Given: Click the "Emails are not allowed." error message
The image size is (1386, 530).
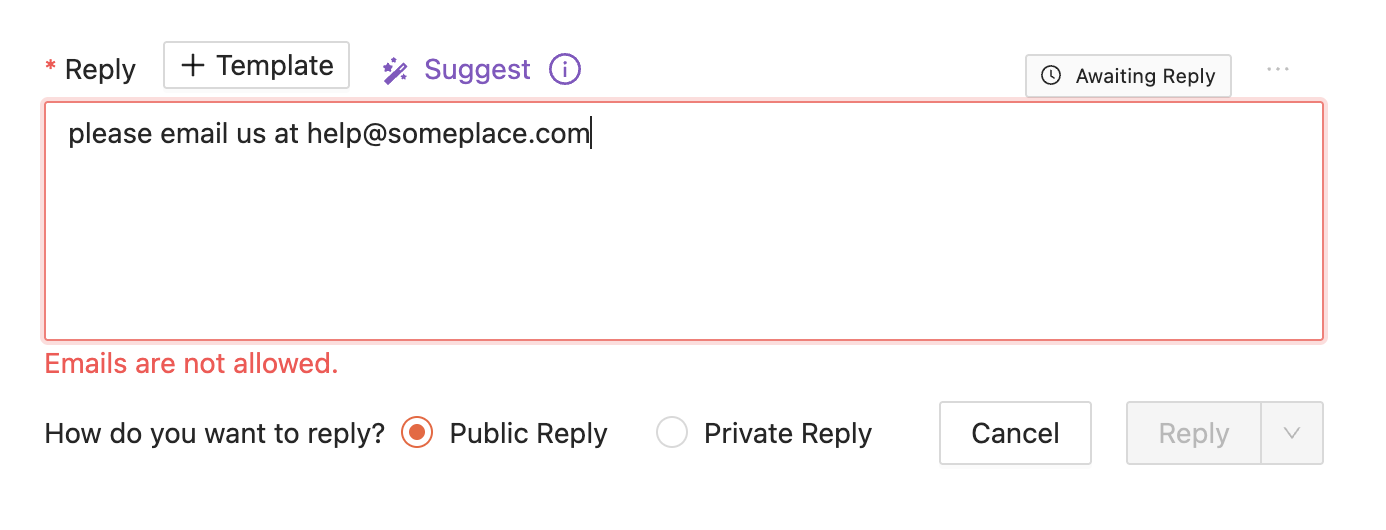Looking at the screenshot, I should point(192,363).
